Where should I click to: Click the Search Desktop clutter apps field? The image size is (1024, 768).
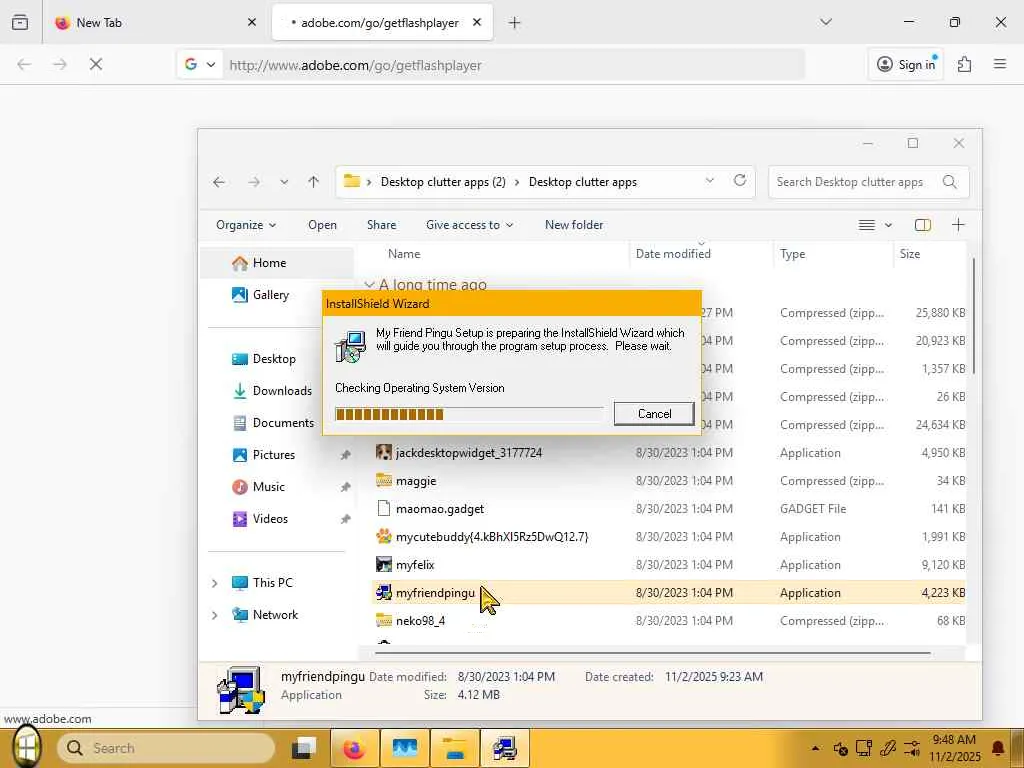869,182
